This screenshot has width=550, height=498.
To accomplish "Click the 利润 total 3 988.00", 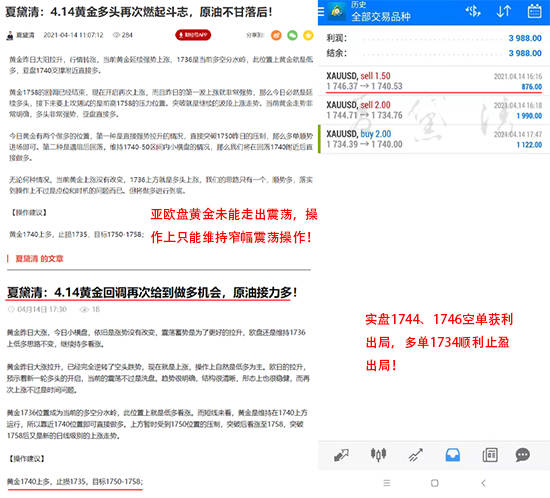I will tap(525, 38).
